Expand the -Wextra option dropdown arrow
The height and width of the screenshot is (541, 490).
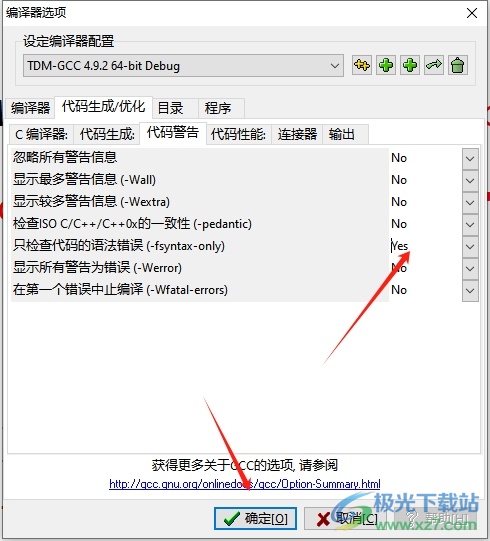(x=470, y=202)
